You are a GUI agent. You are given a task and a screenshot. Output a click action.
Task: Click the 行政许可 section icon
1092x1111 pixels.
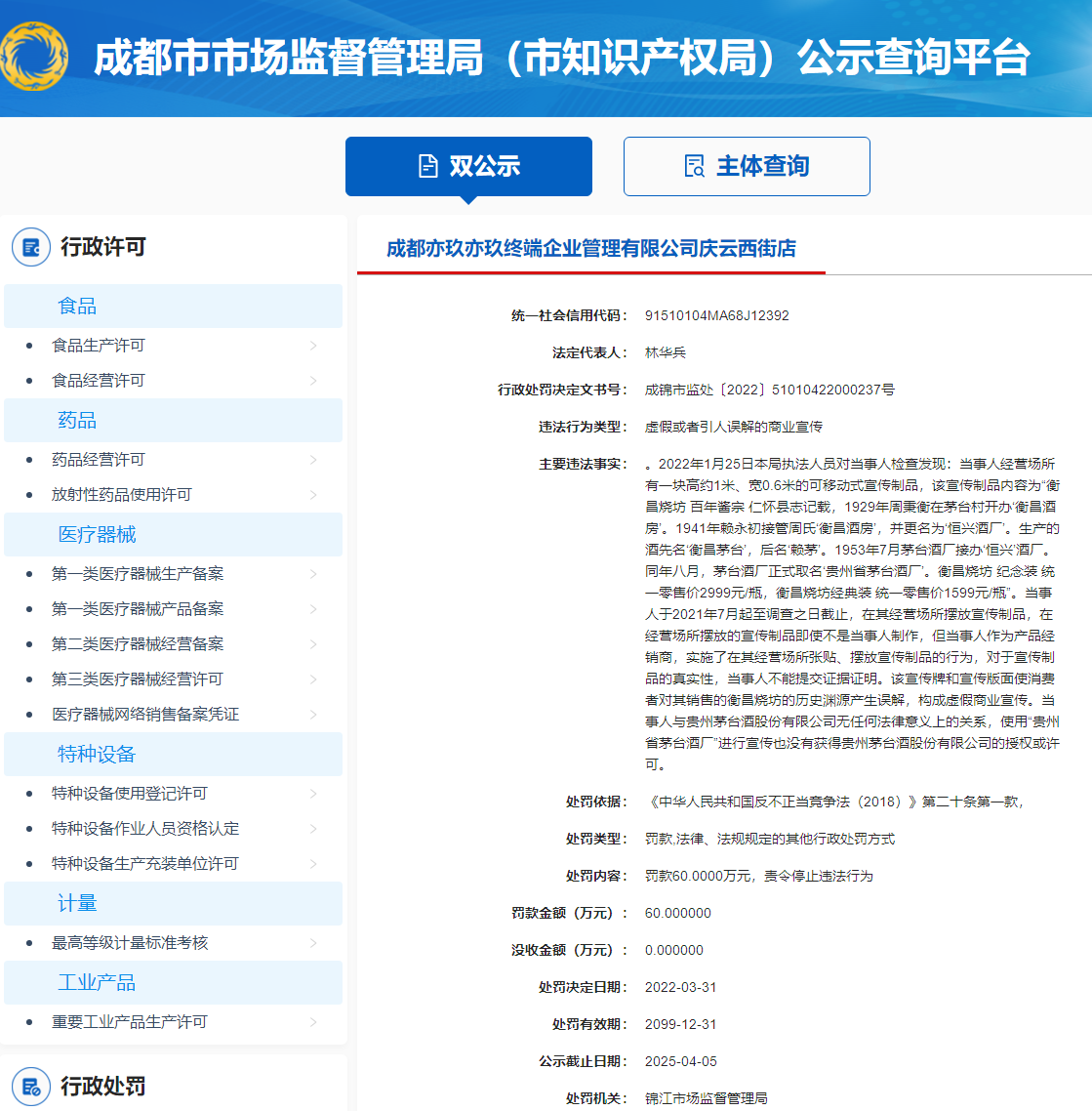click(31, 247)
